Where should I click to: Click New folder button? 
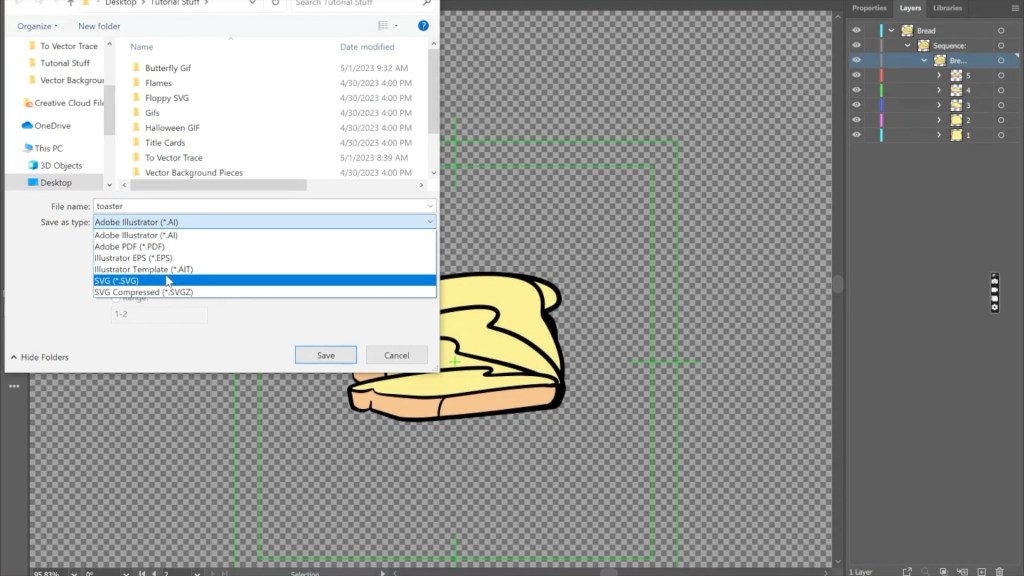tap(99, 26)
